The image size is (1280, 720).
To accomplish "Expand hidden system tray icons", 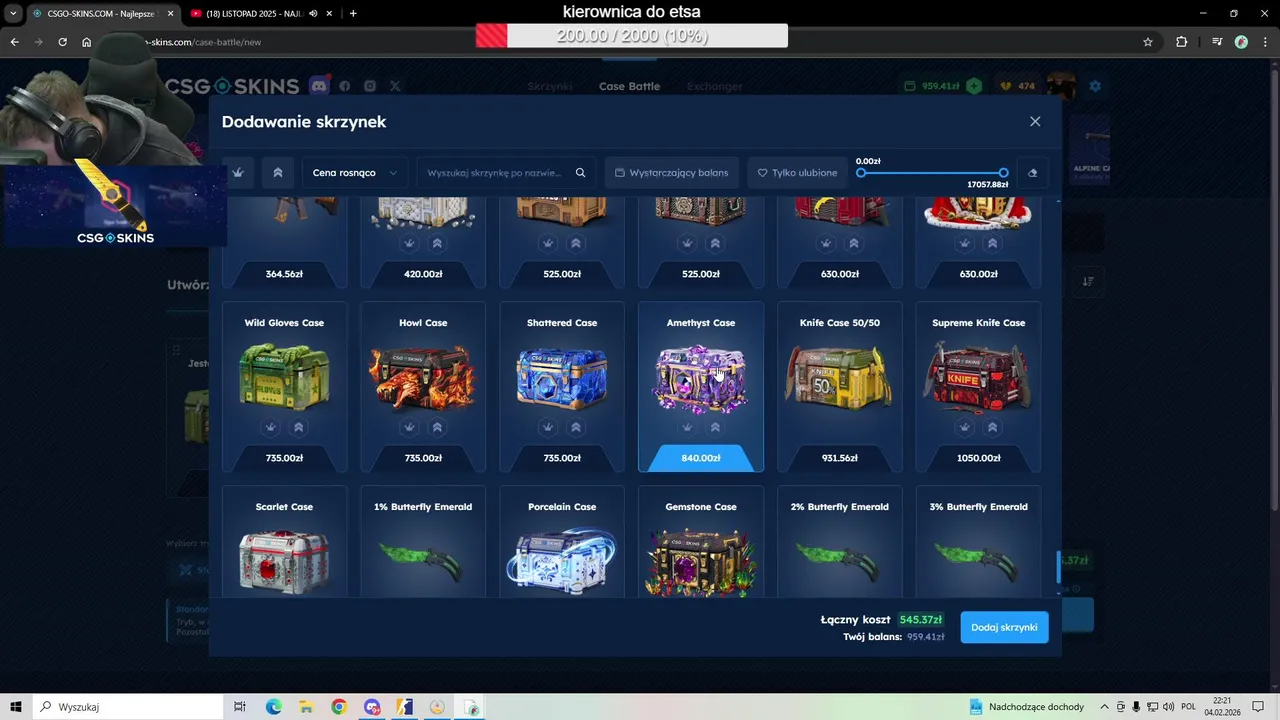I will [1104, 707].
